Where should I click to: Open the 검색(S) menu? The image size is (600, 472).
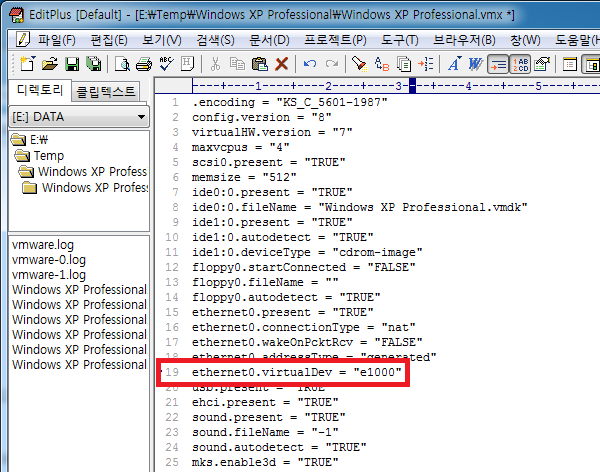(x=215, y=40)
